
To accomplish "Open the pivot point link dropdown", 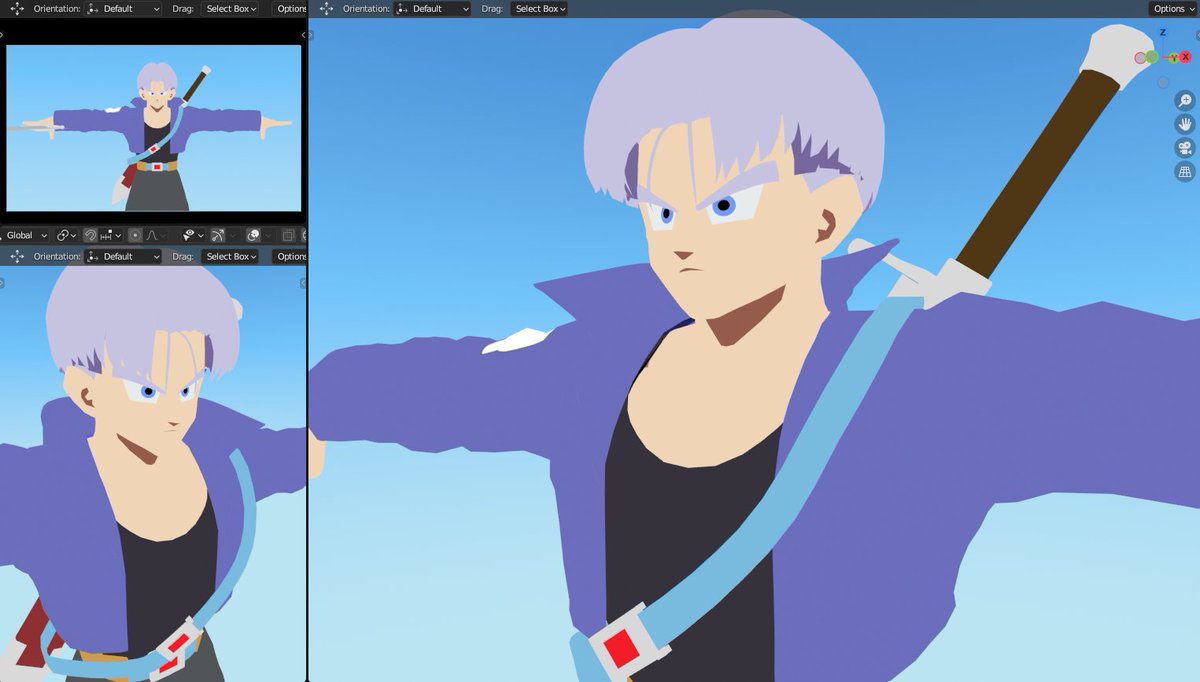I will [66, 235].
